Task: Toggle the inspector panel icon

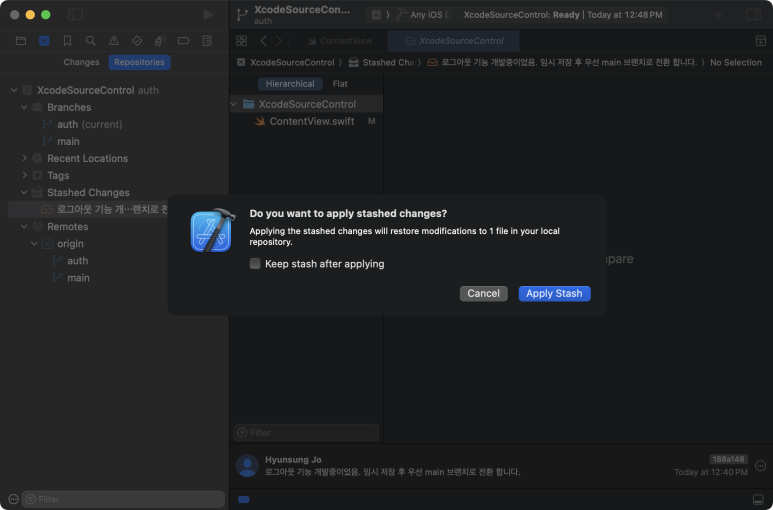Action: tap(753, 14)
